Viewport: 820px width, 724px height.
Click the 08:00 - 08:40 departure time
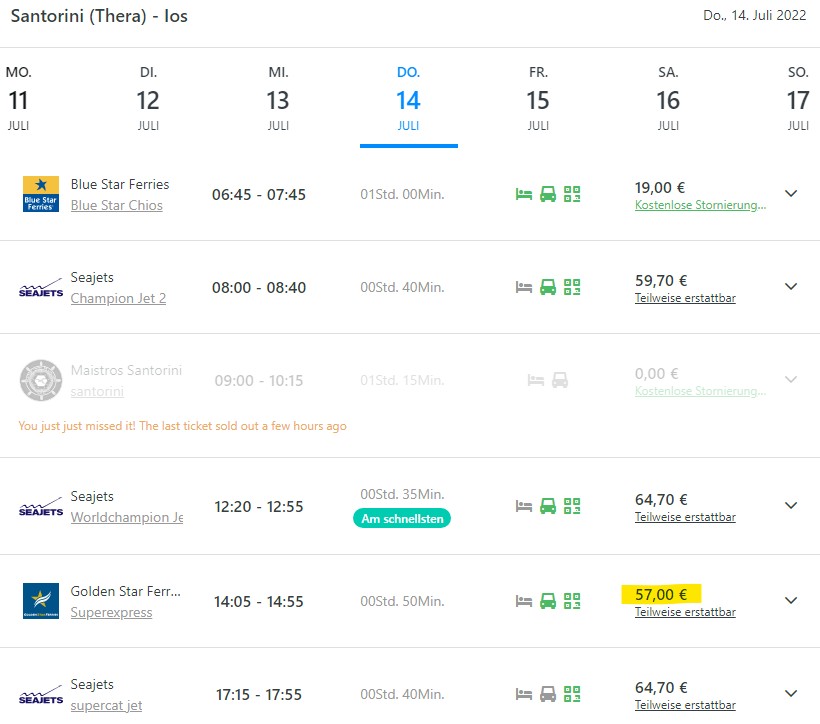pos(259,288)
